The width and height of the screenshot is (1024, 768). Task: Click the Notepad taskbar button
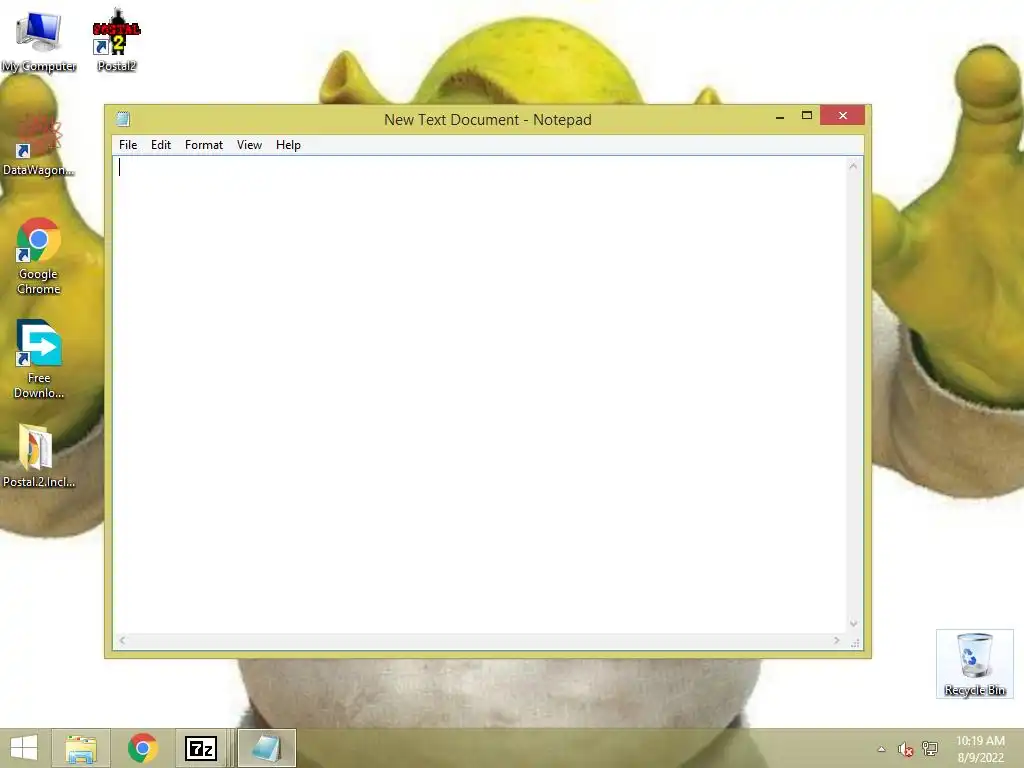(x=266, y=748)
